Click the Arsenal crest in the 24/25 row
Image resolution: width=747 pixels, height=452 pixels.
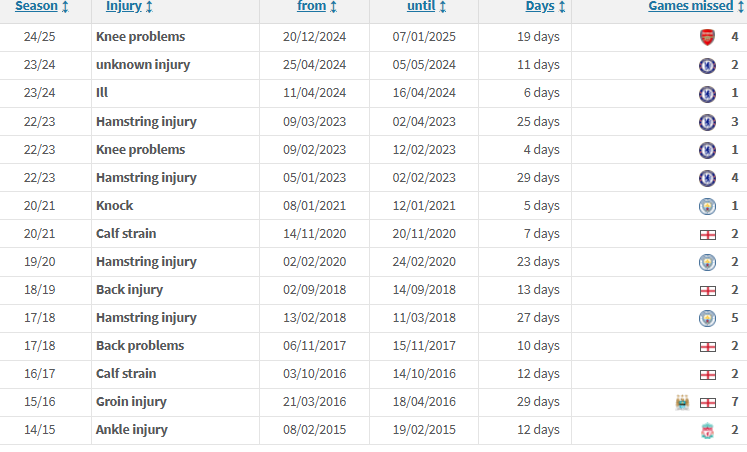pyautogui.click(x=707, y=37)
